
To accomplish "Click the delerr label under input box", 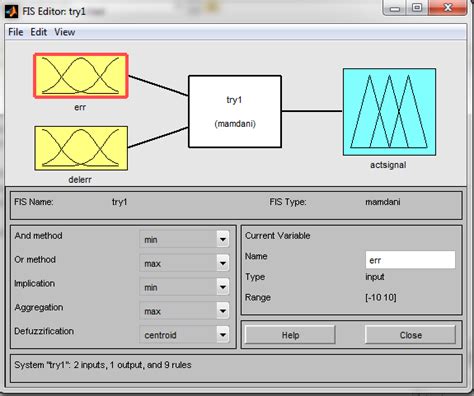I will (x=80, y=180).
